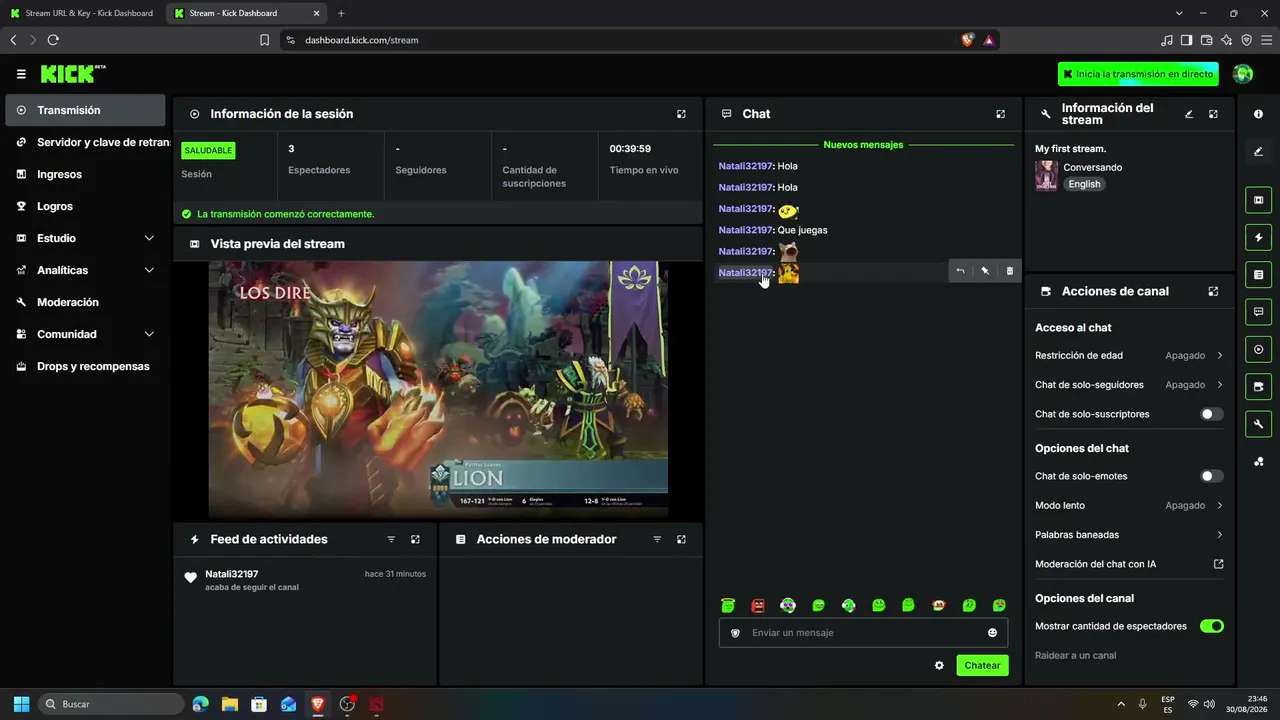The height and width of the screenshot is (720, 1280).
Task: Enable Chat de solo-suscriptores
Action: click(1211, 414)
